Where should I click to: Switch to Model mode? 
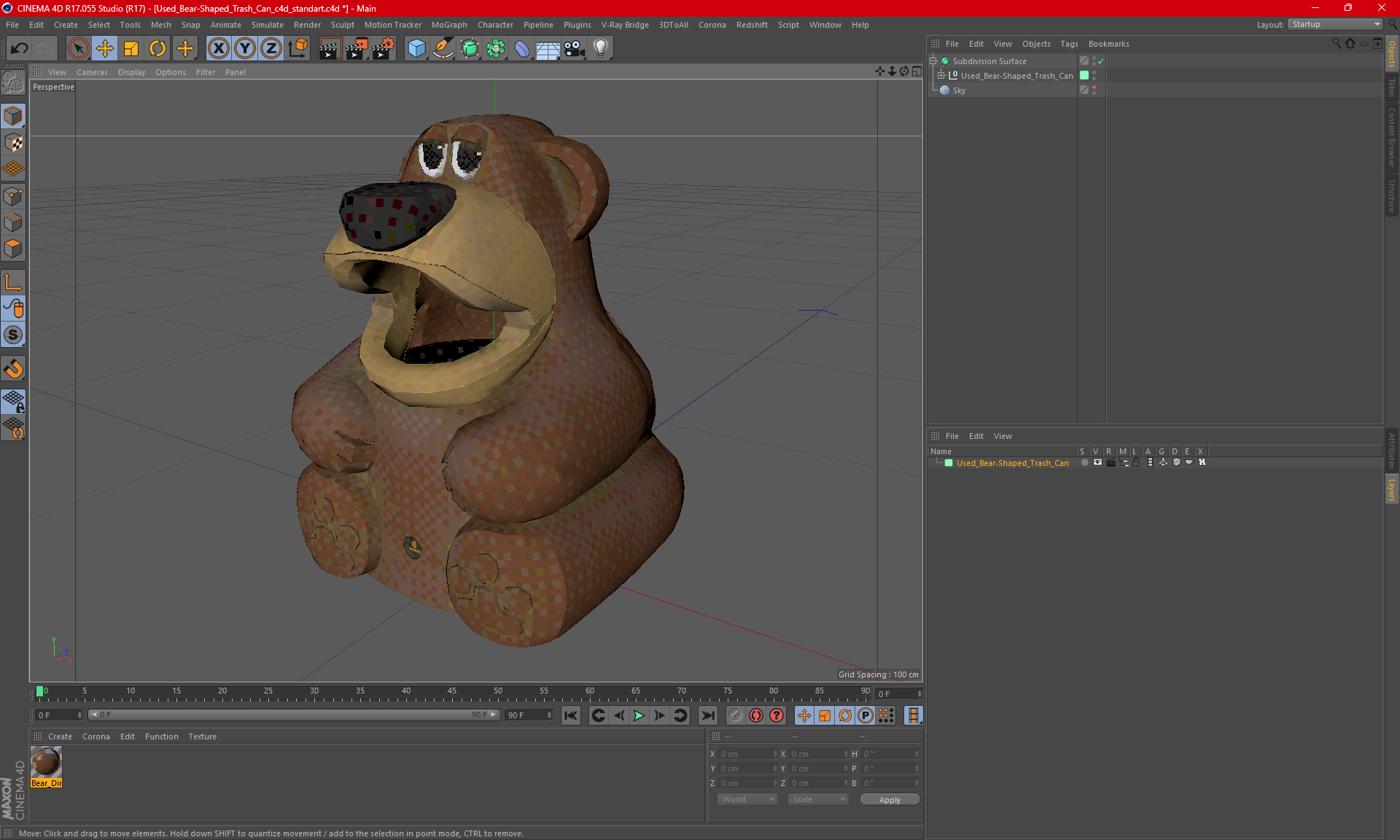coord(13,116)
